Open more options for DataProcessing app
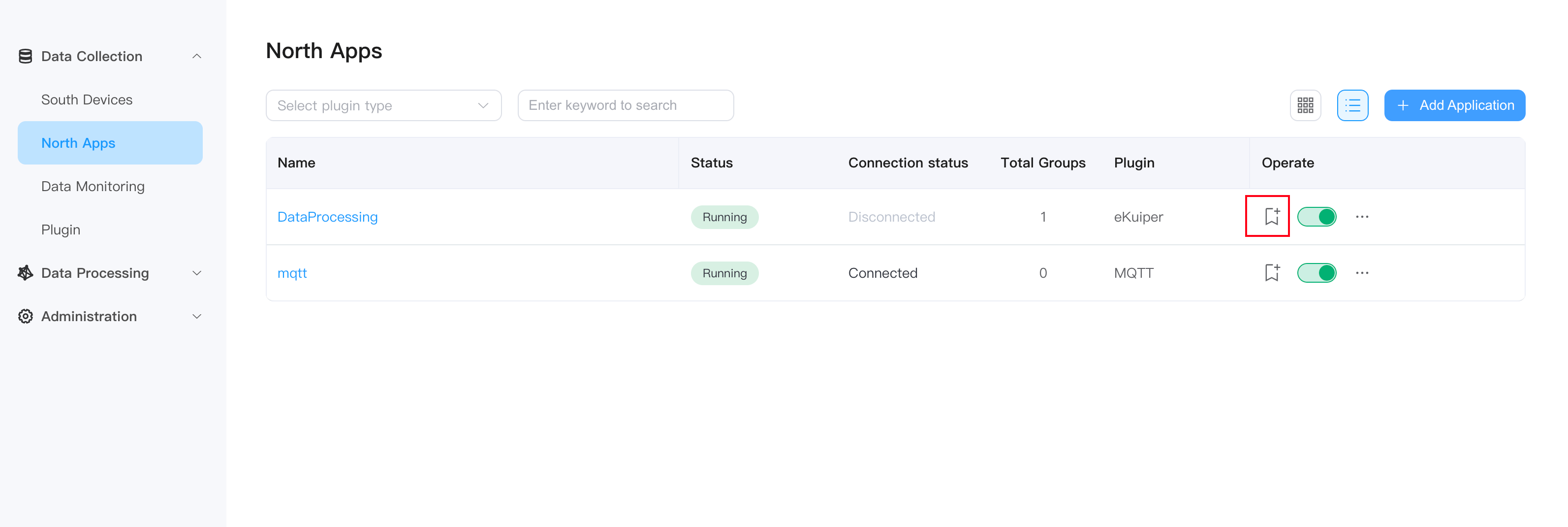The width and height of the screenshot is (1568, 527). [1362, 217]
